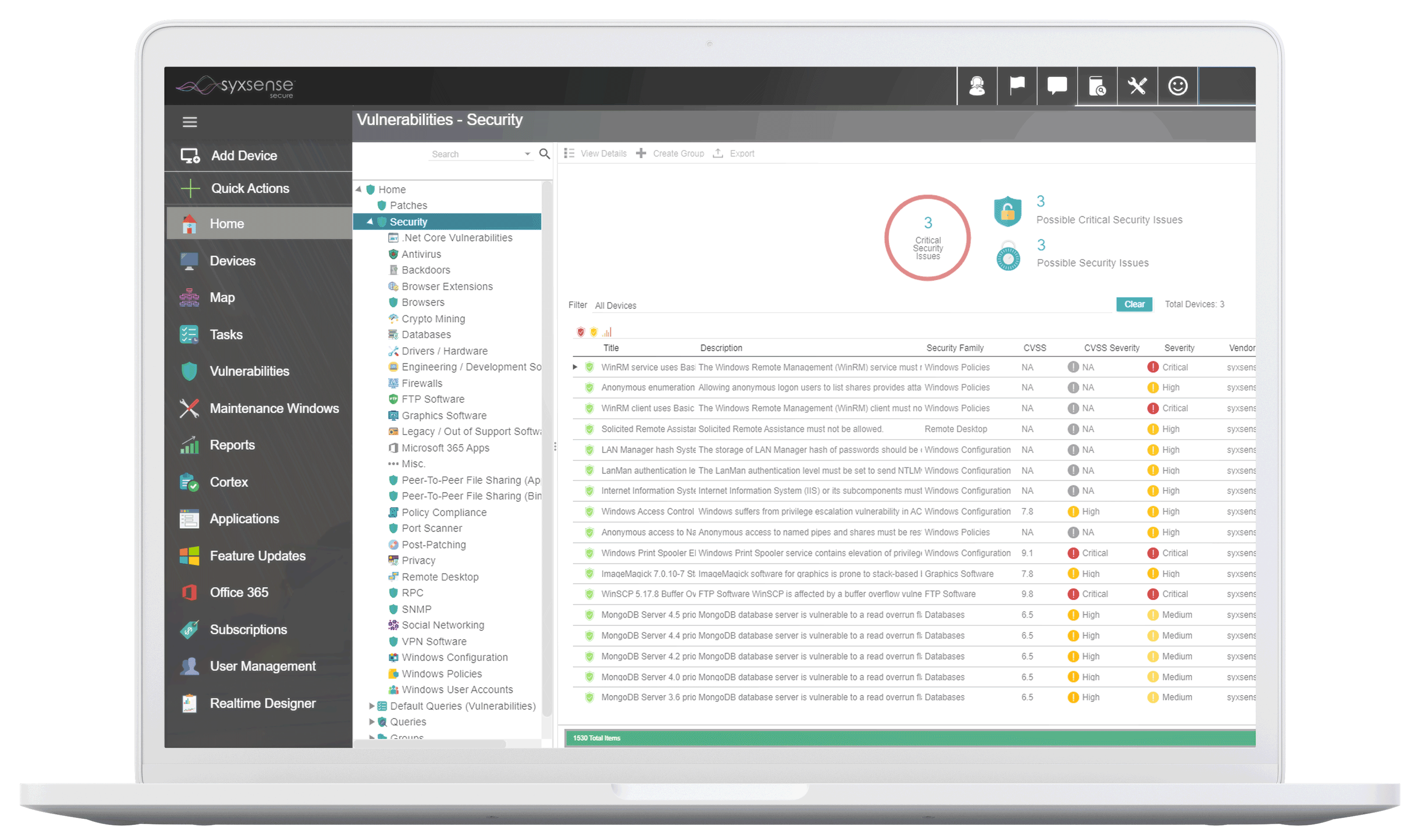This screenshot has height=840, width=1424.
Task: Click Export toolbar button
Action: click(734, 154)
